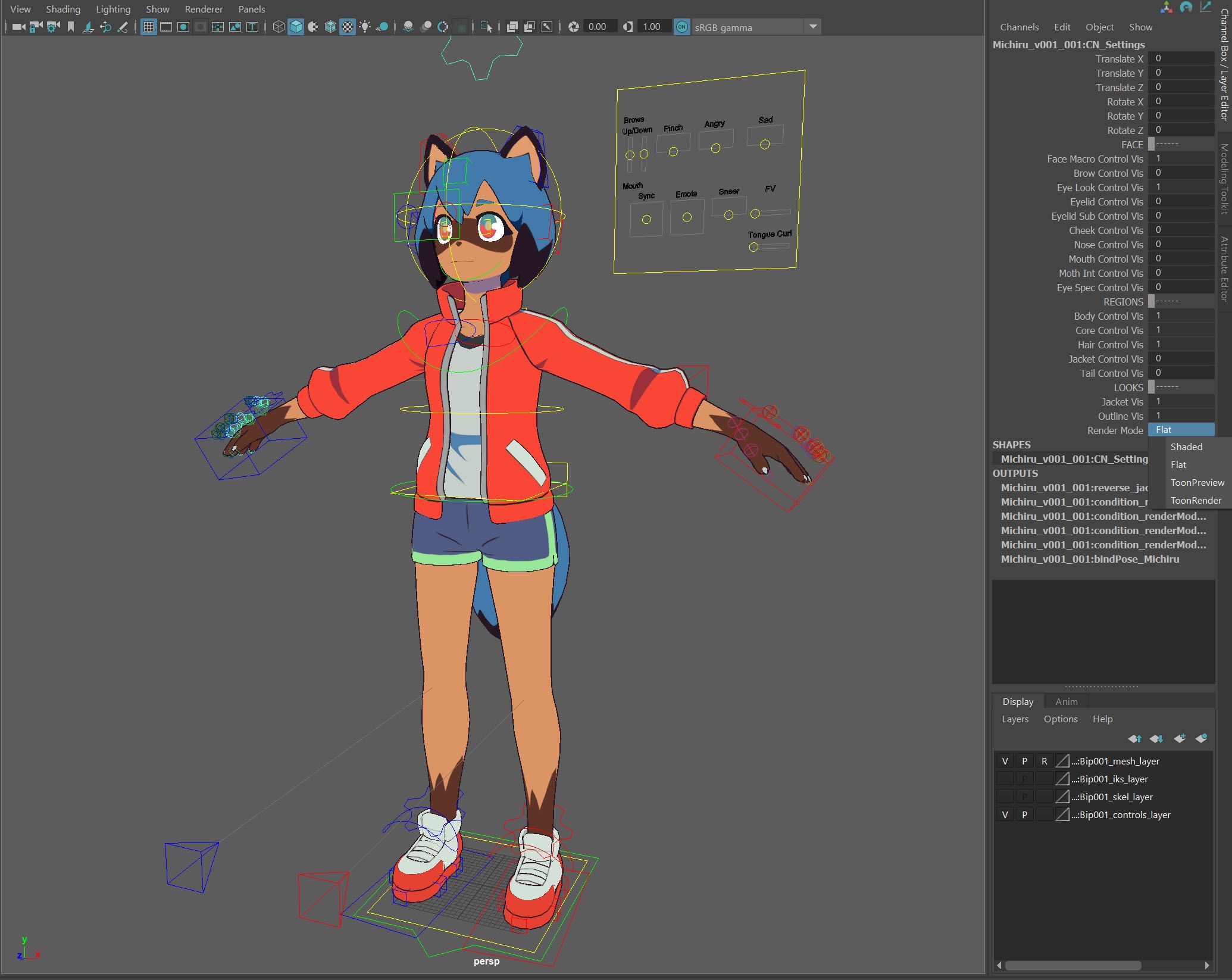Click Smooth Shade All cube icon
Viewport: 1232px width, 980px height.
[x=296, y=27]
